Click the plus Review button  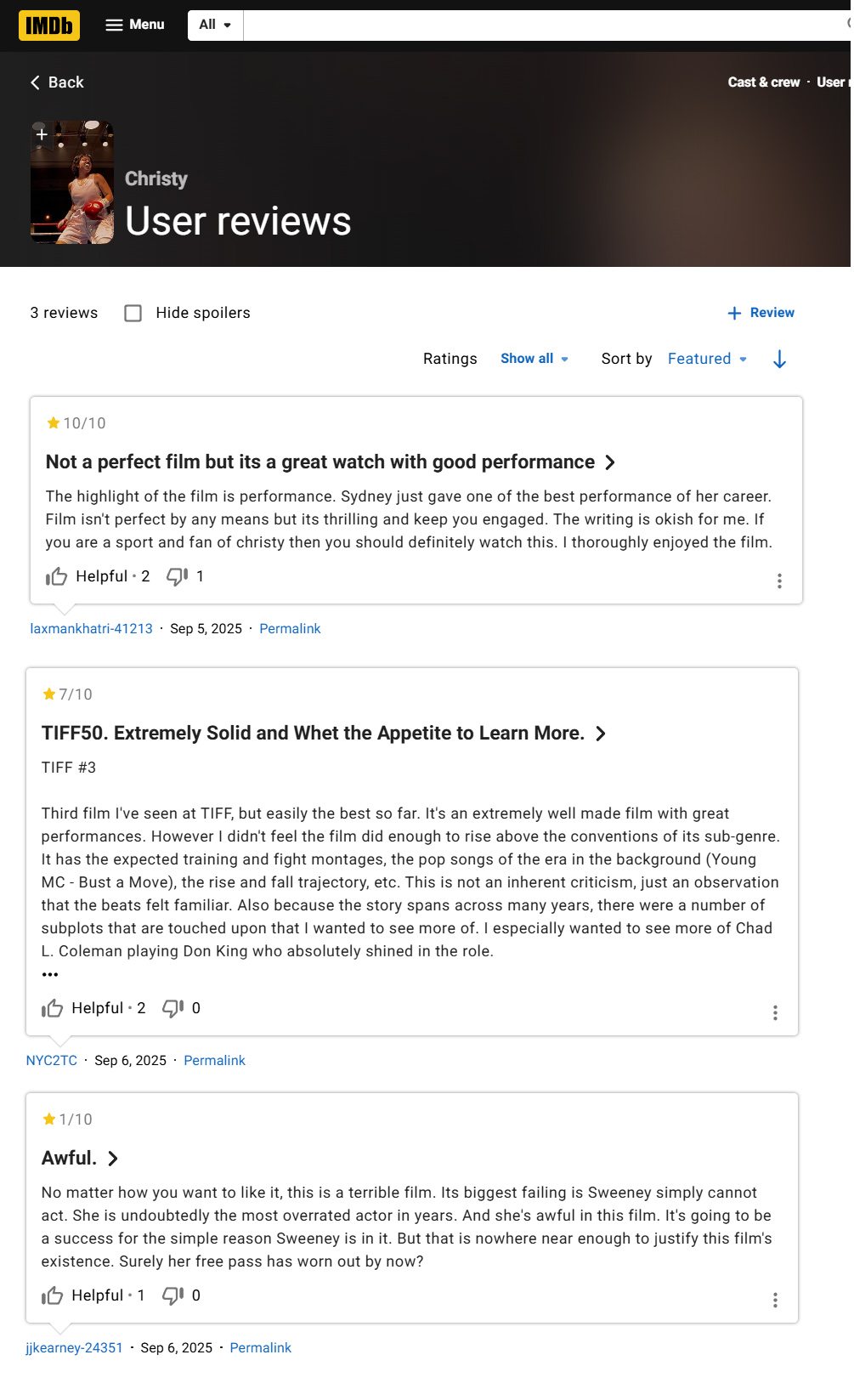[761, 313]
